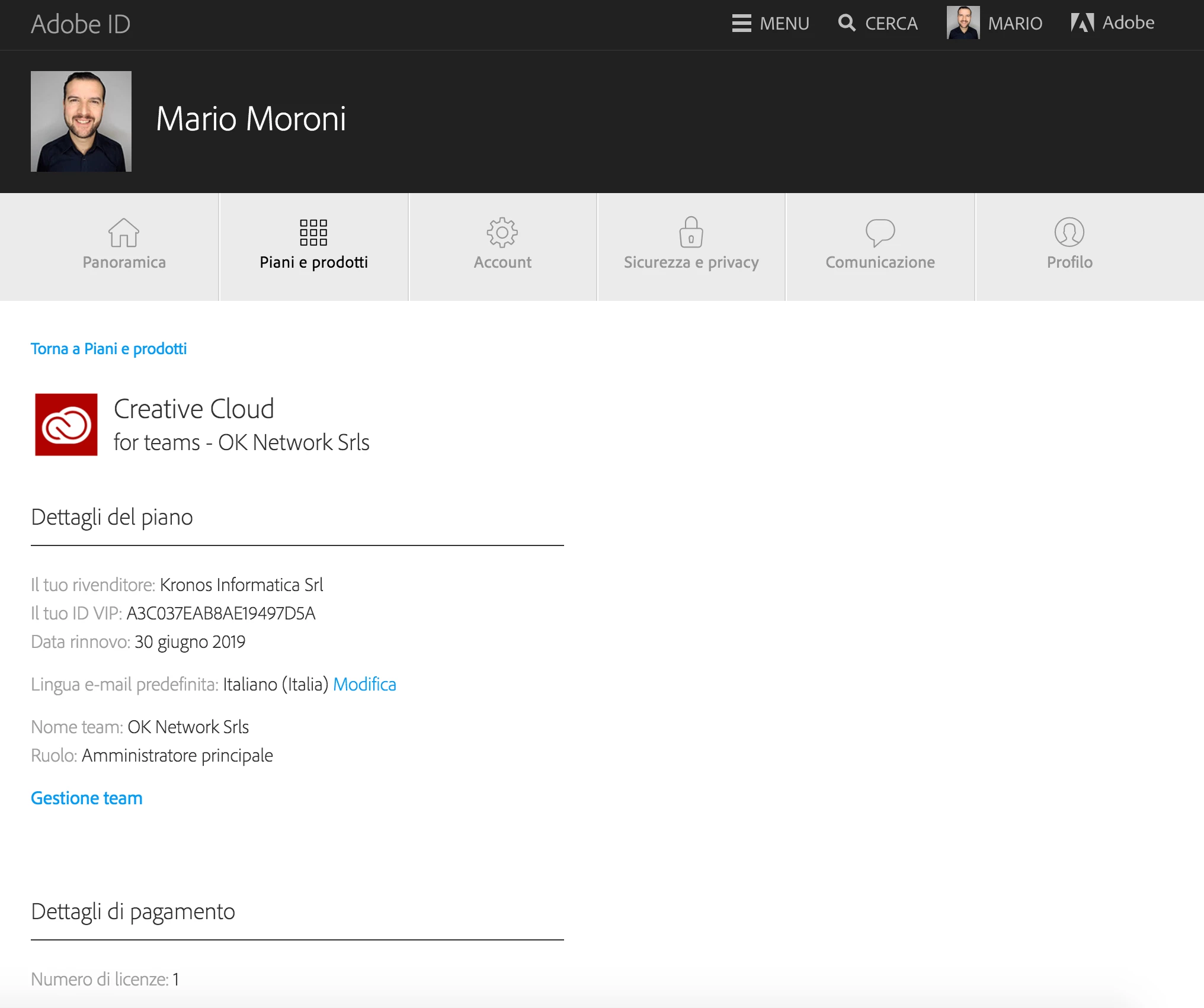Viewport: 1204px width, 1008px height.
Task: Click the Numero di licenze: 1 line
Action: 105,979
